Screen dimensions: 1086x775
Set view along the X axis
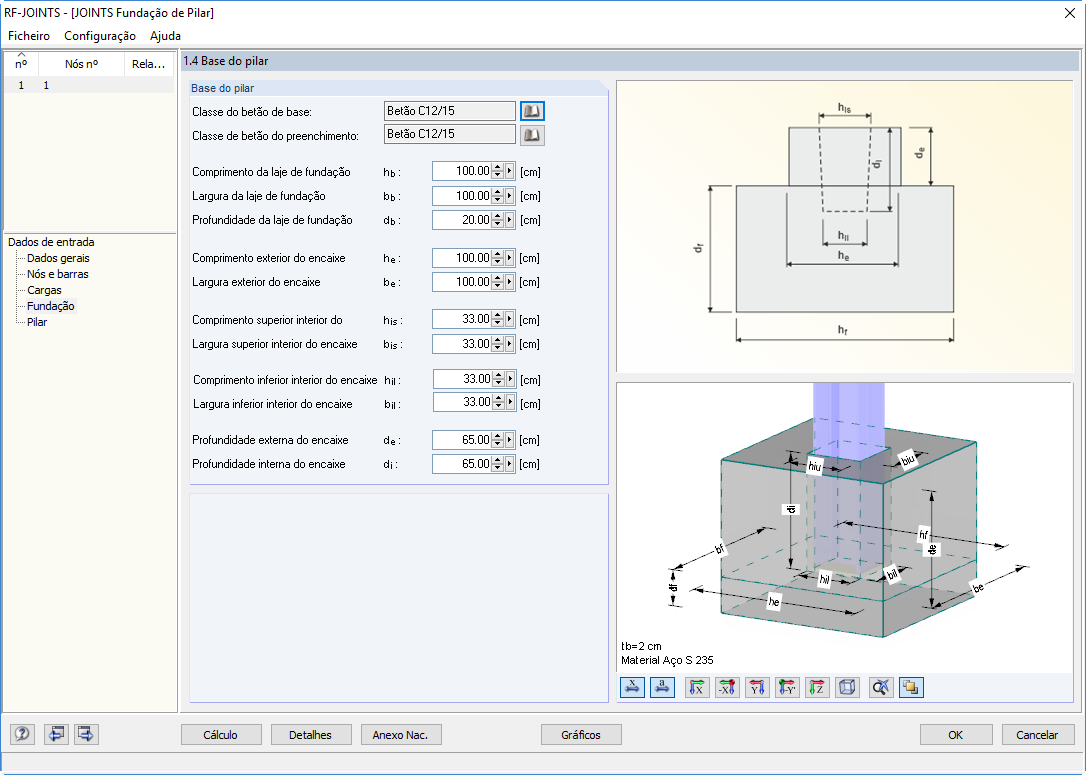pyautogui.click(x=697, y=687)
